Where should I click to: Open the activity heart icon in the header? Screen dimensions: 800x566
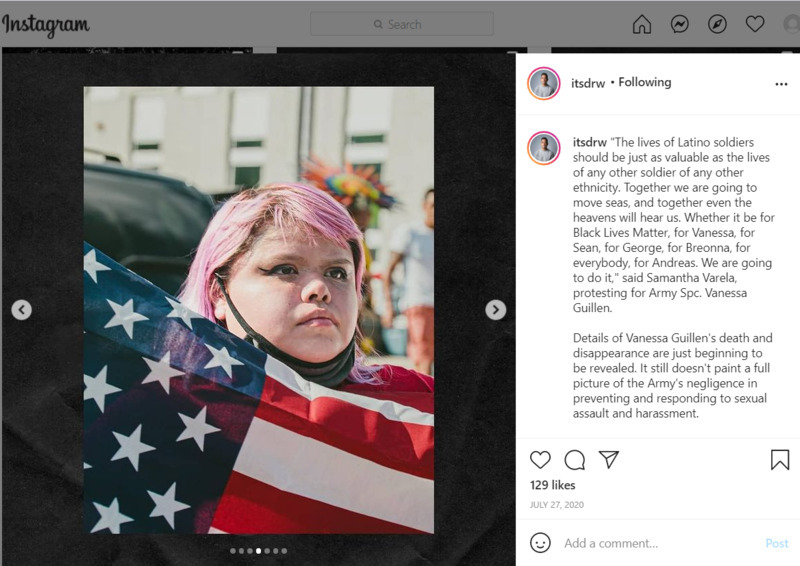point(755,23)
